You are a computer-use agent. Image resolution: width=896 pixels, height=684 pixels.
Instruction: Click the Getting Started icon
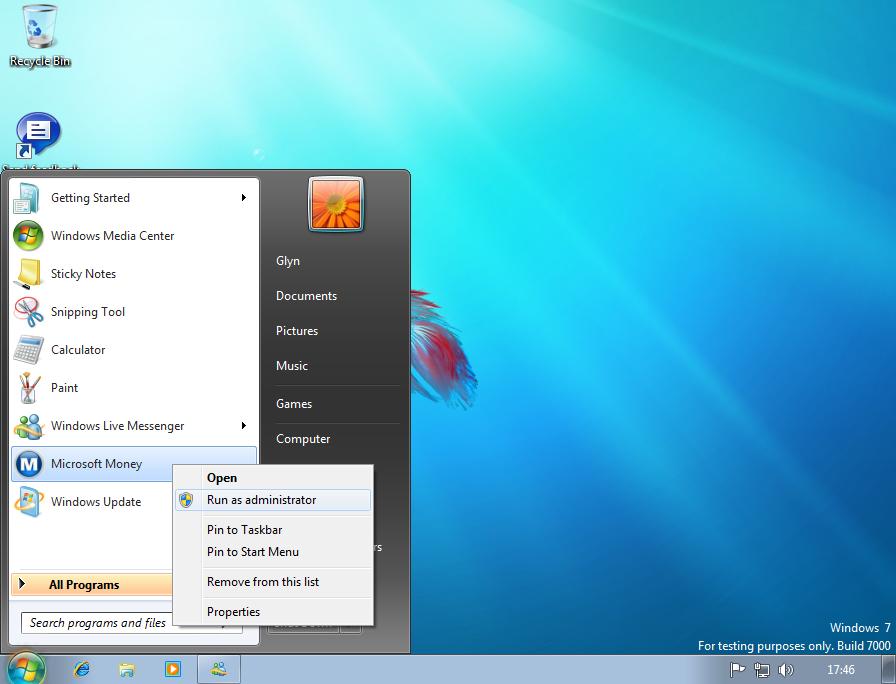tap(27, 198)
